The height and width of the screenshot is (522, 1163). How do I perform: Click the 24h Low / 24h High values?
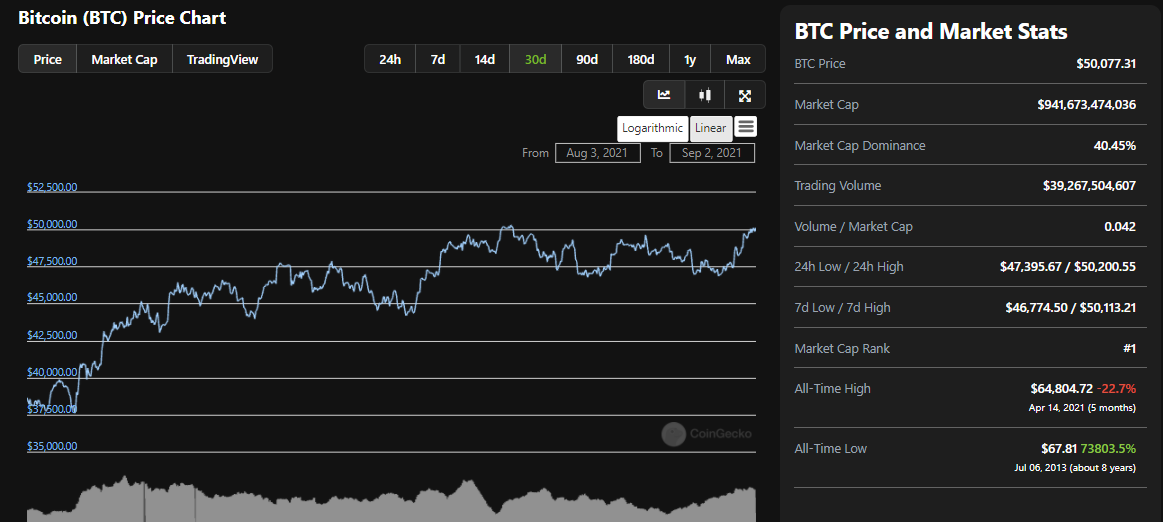point(1068,267)
